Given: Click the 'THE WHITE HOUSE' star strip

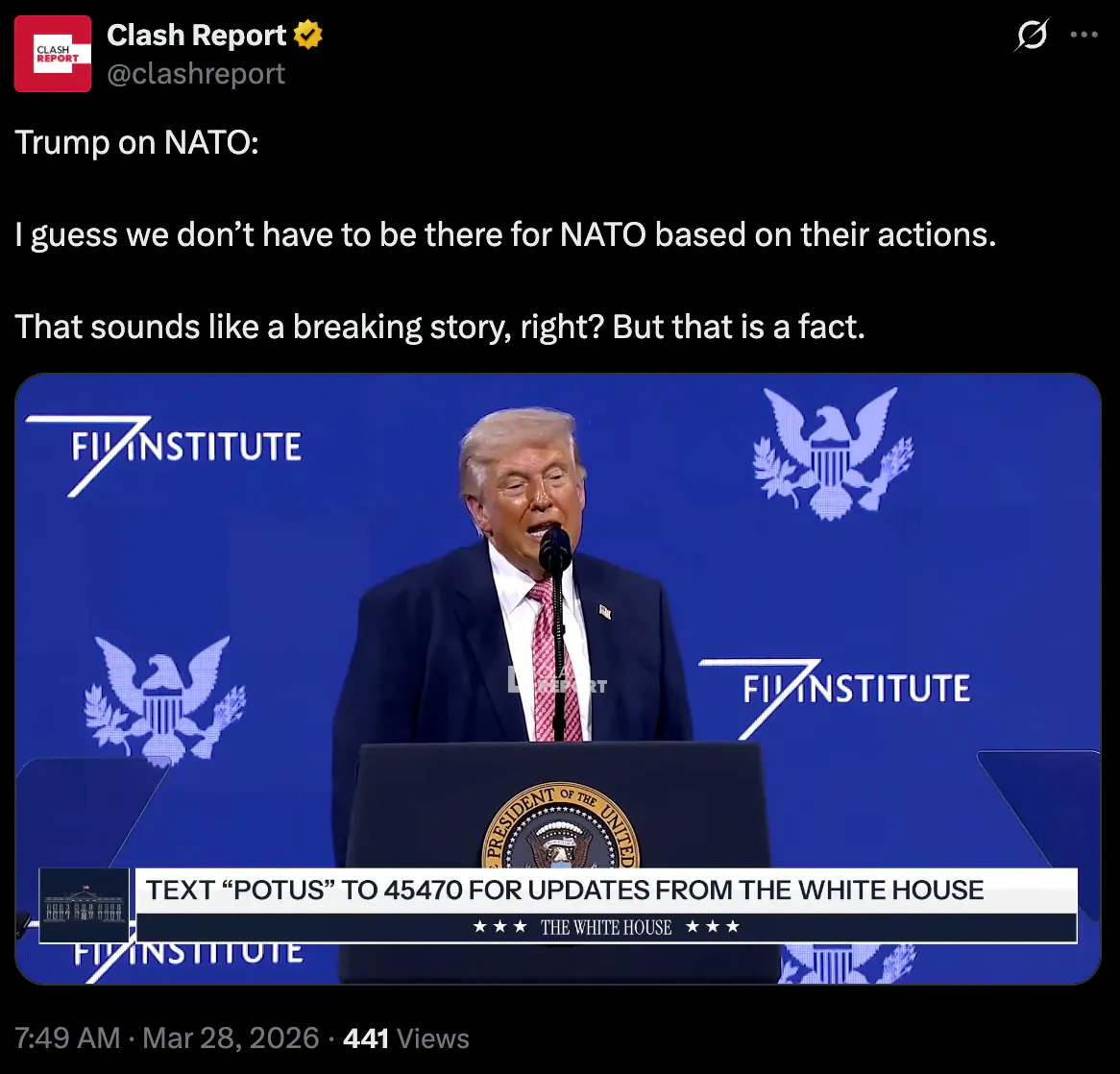Looking at the screenshot, I should click(x=606, y=928).
